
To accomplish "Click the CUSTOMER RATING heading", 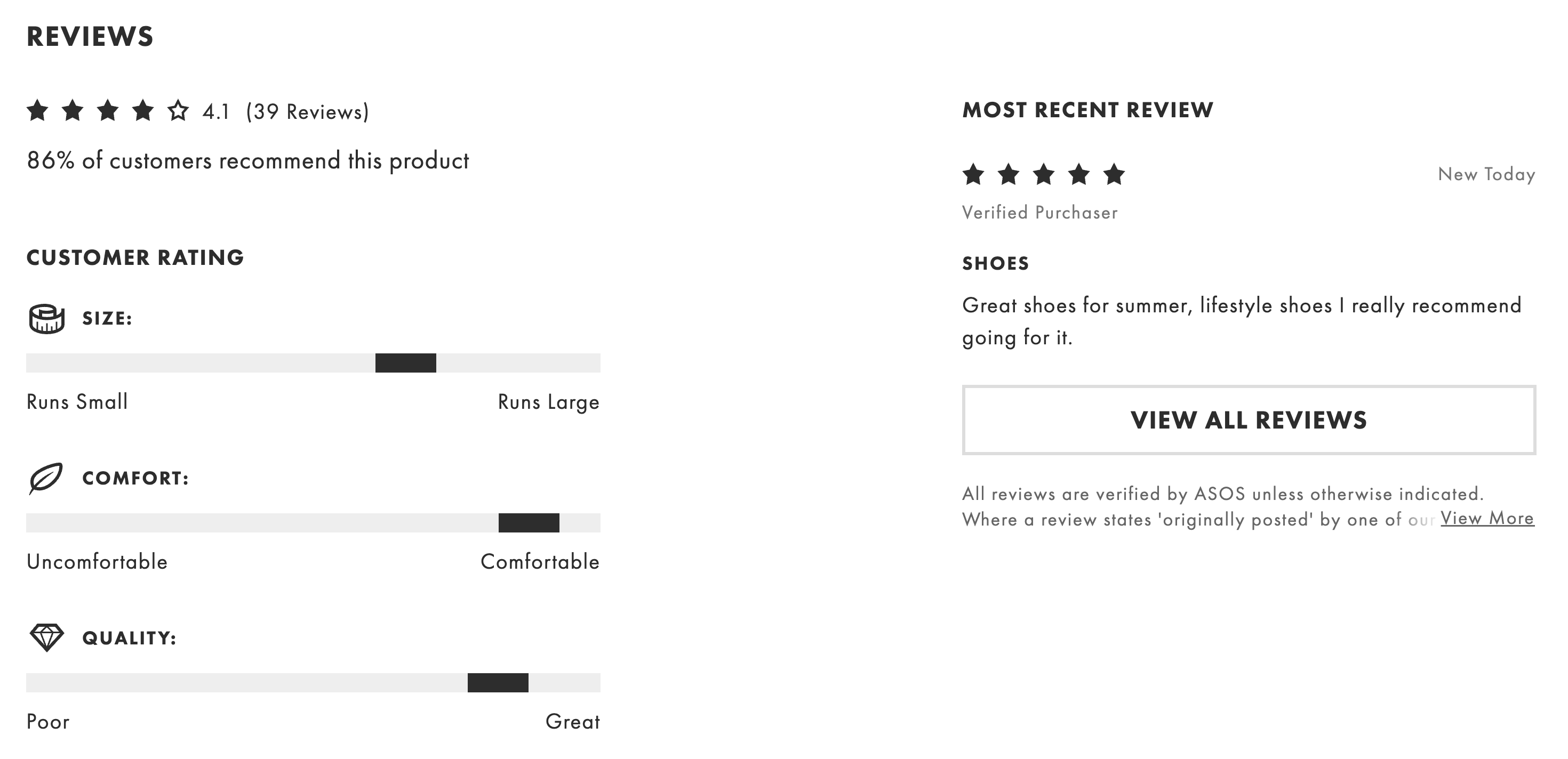I will (x=134, y=257).
